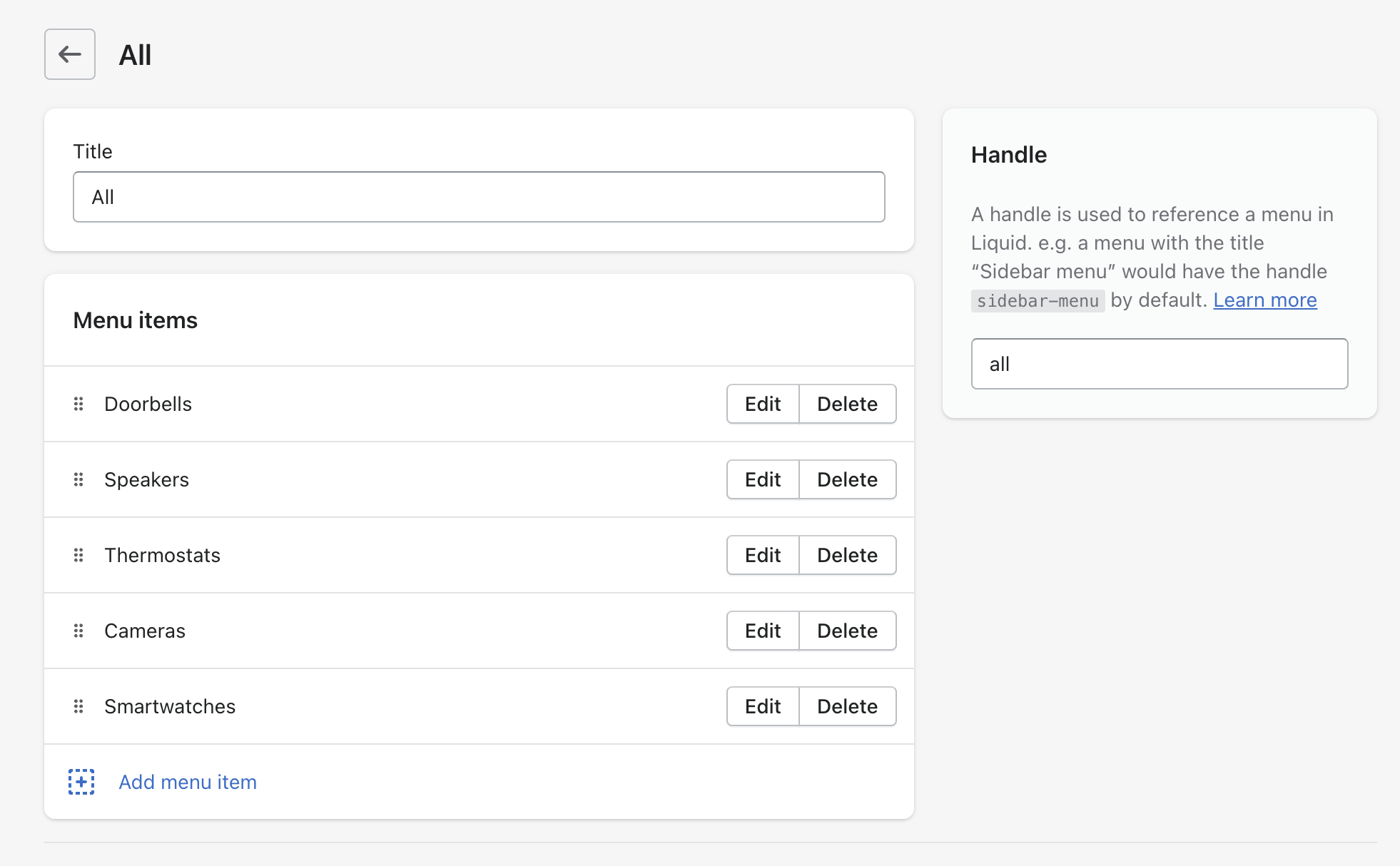Open the Learn more link about handles
The height and width of the screenshot is (866, 1400).
pyautogui.click(x=1265, y=300)
